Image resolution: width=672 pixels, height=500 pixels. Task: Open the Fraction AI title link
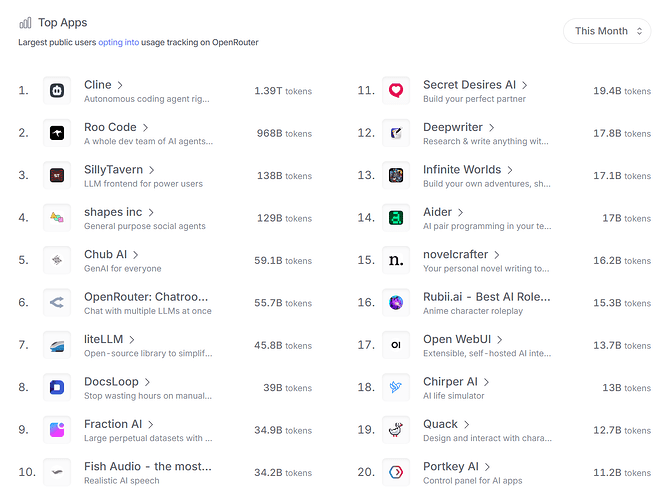click(113, 424)
